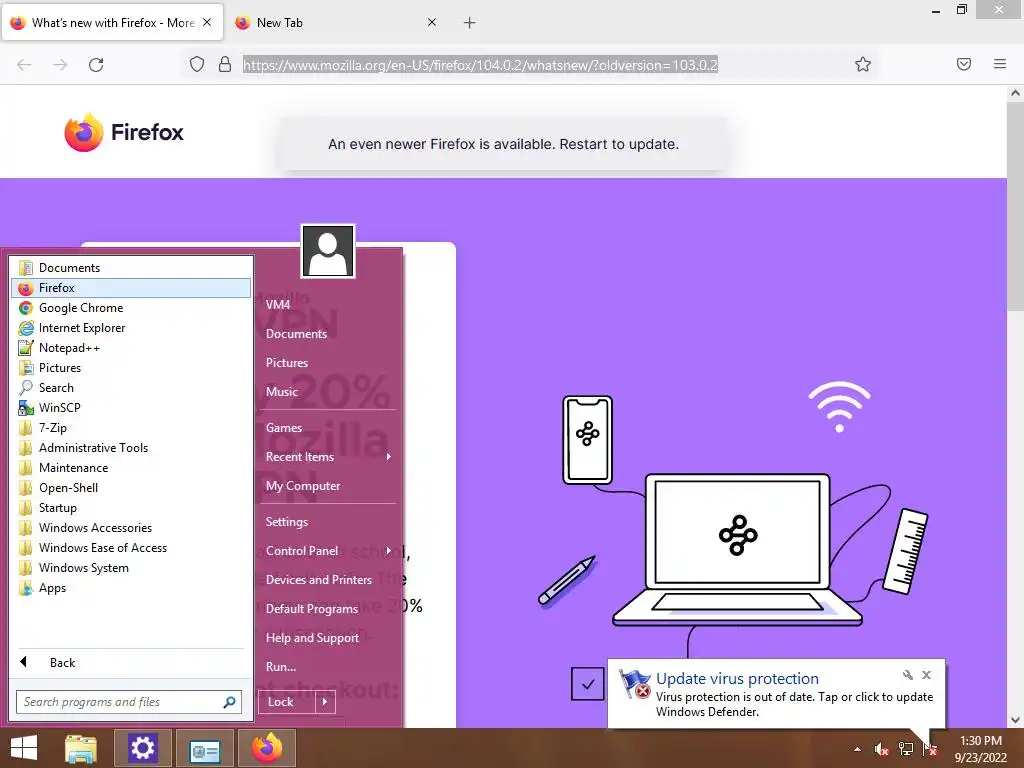
Task: Open the card-window app on taskbar
Action: [204, 748]
